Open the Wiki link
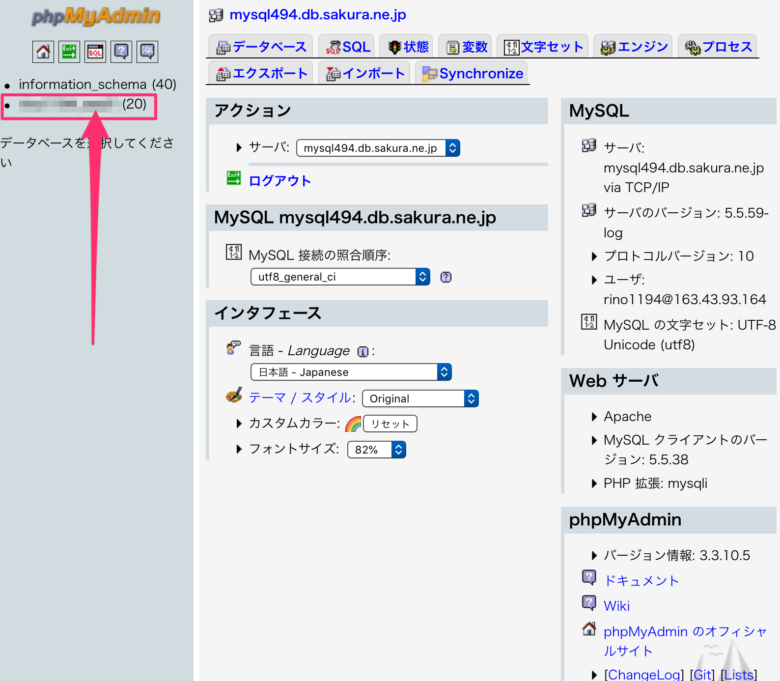780x681 pixels. 617,606
